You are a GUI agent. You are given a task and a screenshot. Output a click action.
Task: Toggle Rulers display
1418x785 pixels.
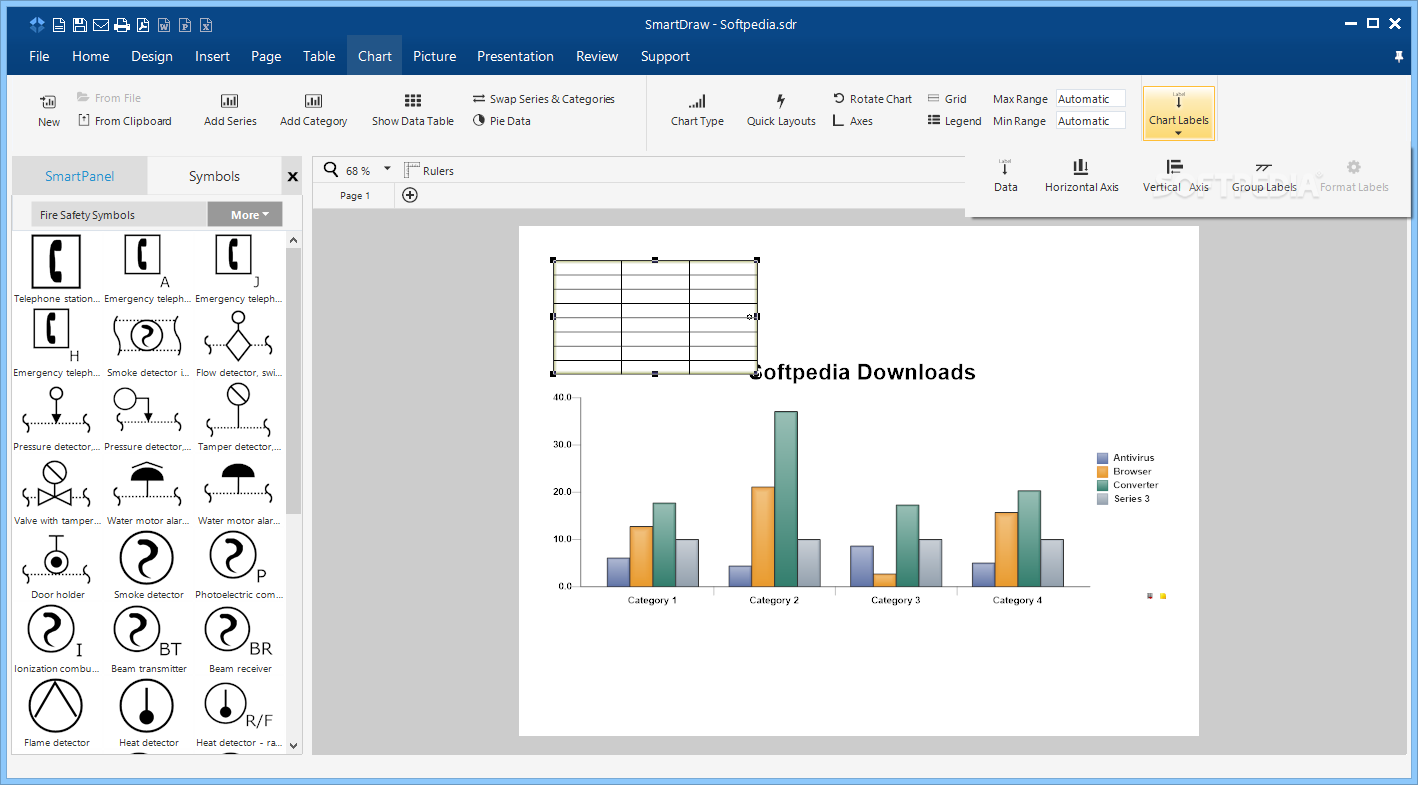[x=429, y=171]
